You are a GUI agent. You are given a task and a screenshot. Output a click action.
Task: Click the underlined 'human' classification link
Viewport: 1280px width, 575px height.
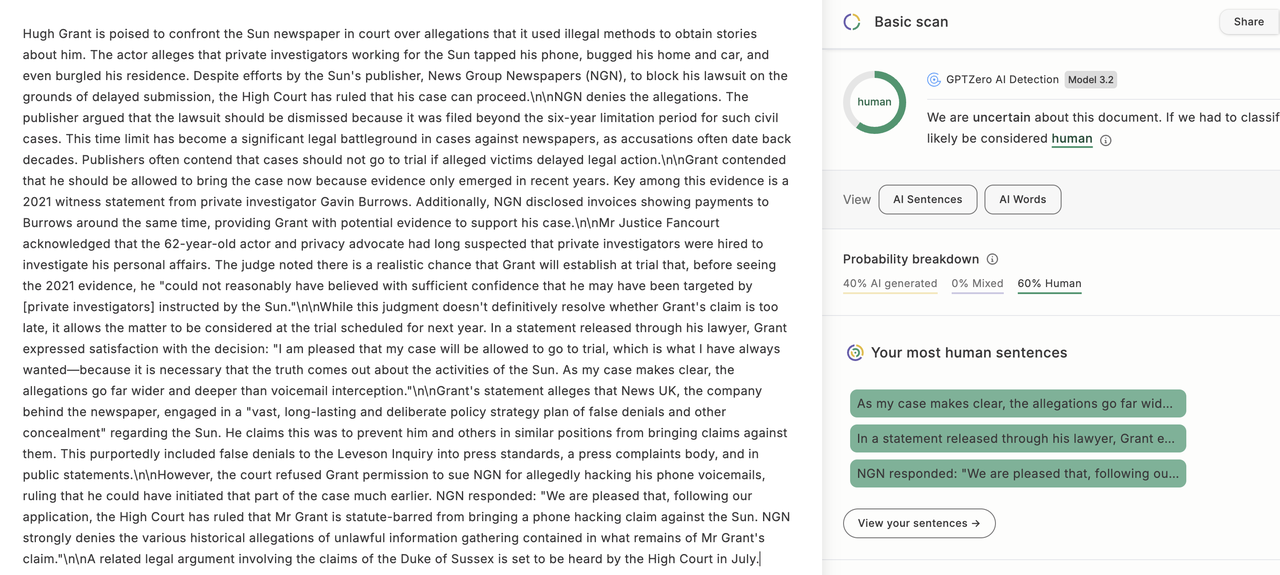[x=1072, y=139]
